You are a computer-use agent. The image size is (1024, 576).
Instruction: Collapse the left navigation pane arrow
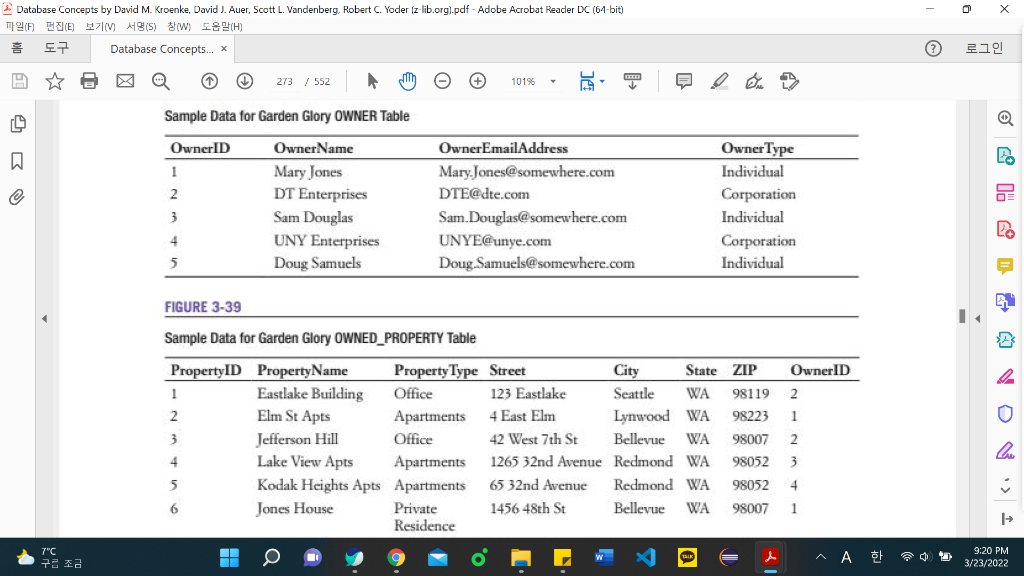[x=44, y=319]
